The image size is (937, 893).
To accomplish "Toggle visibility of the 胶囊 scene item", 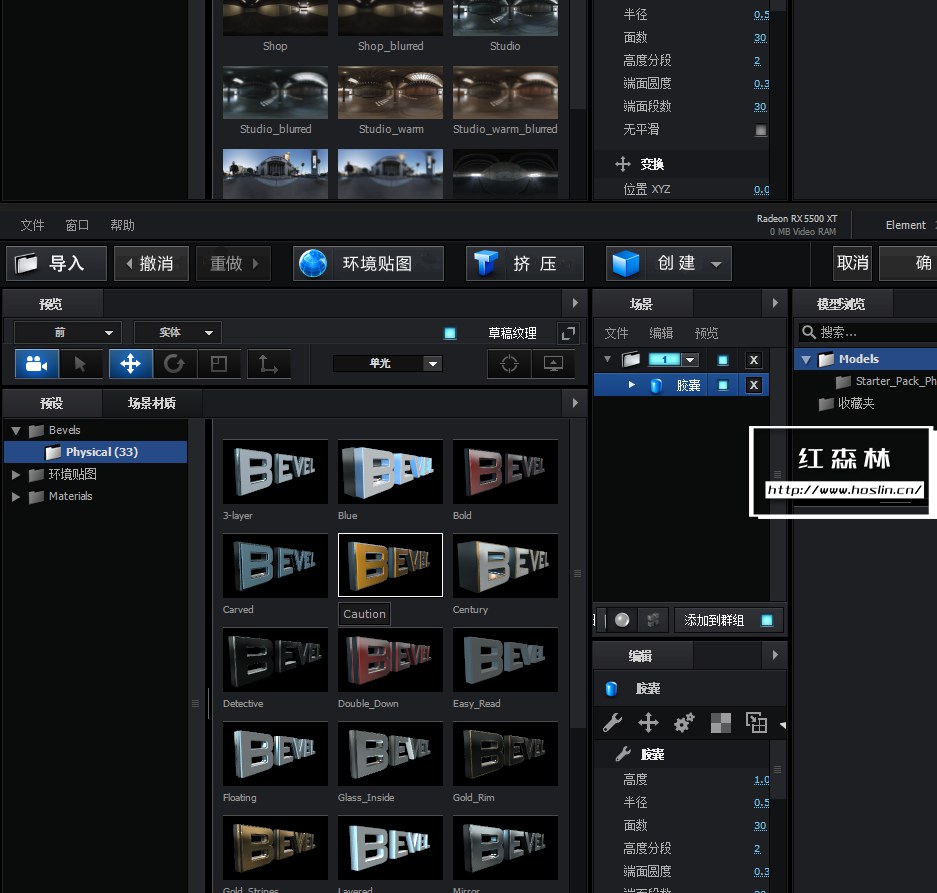I will (723, 385).
